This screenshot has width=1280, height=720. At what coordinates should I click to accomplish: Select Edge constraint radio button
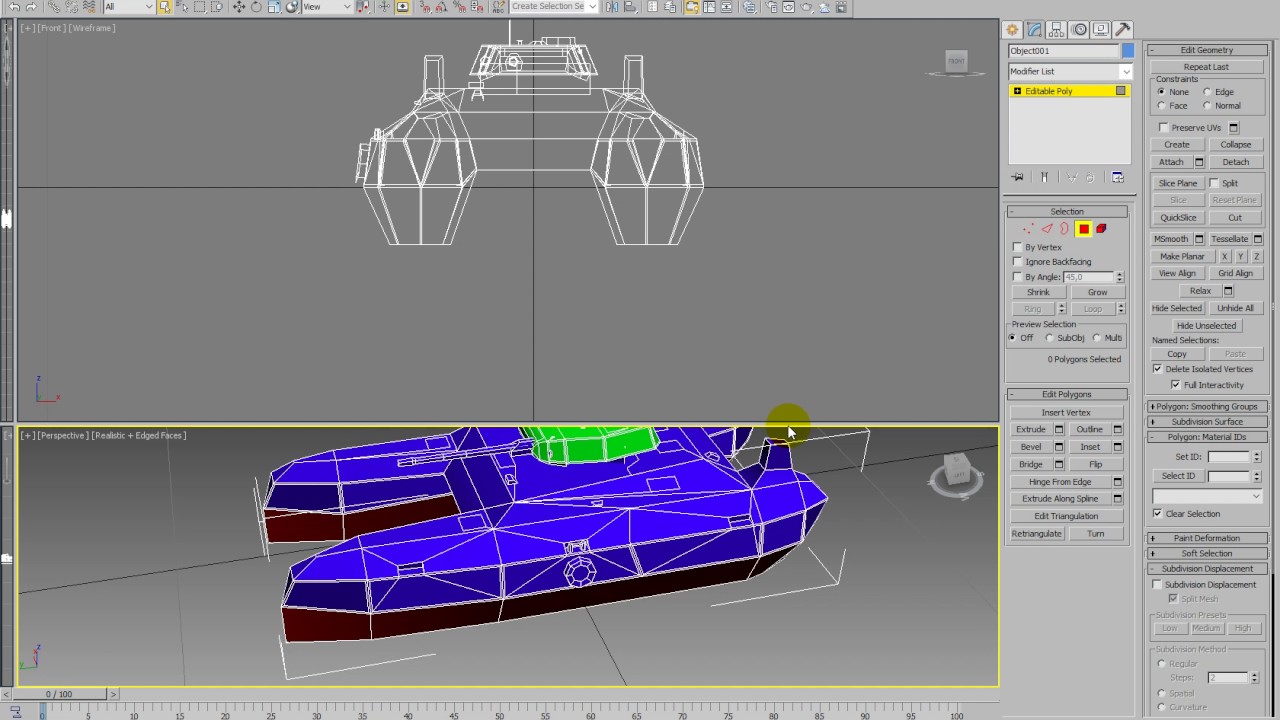1207,92
